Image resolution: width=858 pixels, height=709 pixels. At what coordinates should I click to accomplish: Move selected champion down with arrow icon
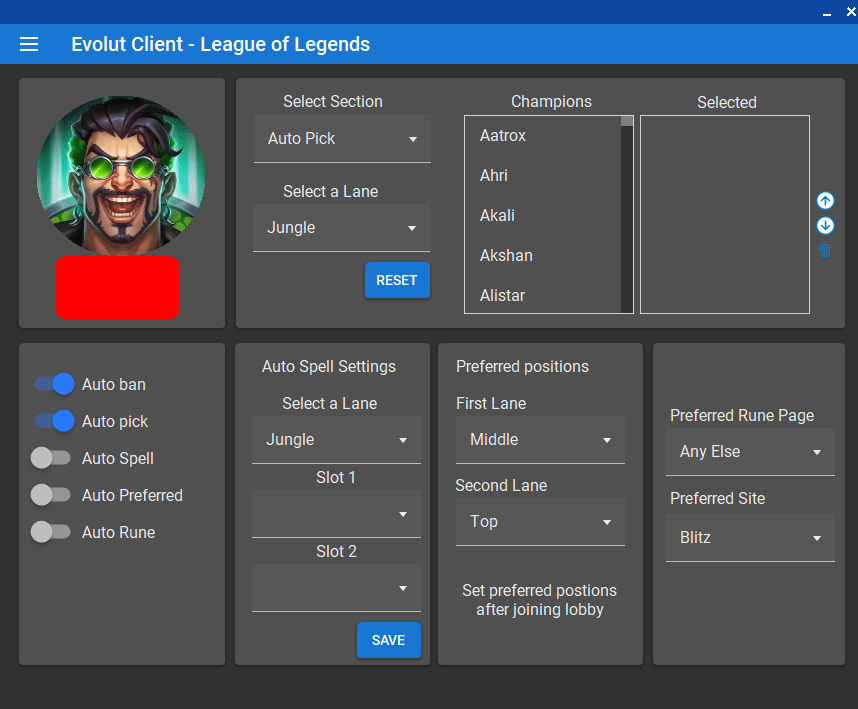825,225
